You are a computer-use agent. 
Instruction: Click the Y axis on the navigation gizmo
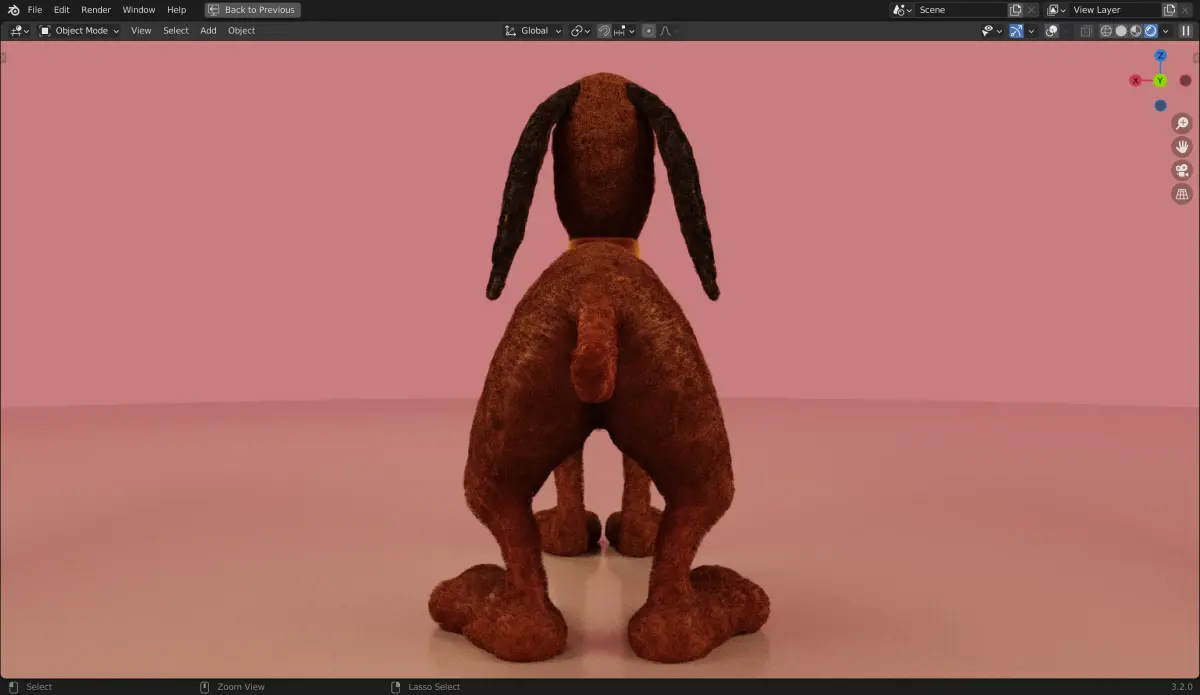click(x=1159, y=80)
